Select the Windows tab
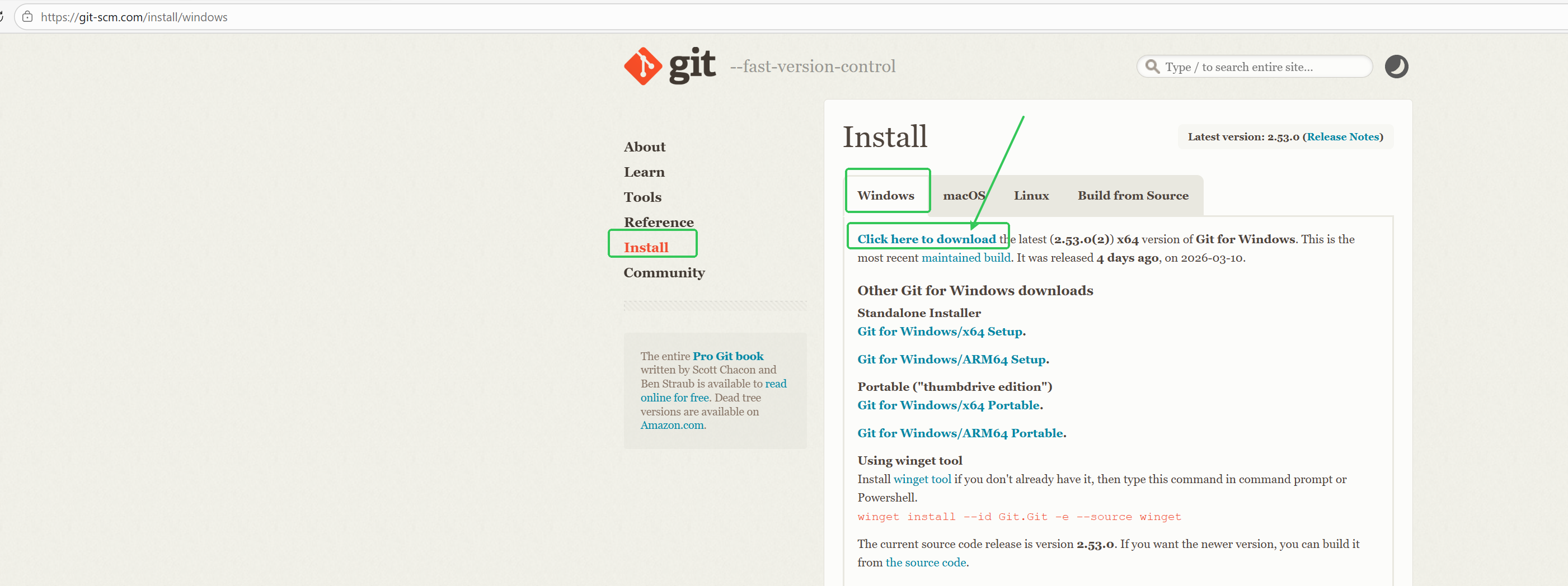The width and height of the screenshot is (1568, 586). [x=886, y=195]
